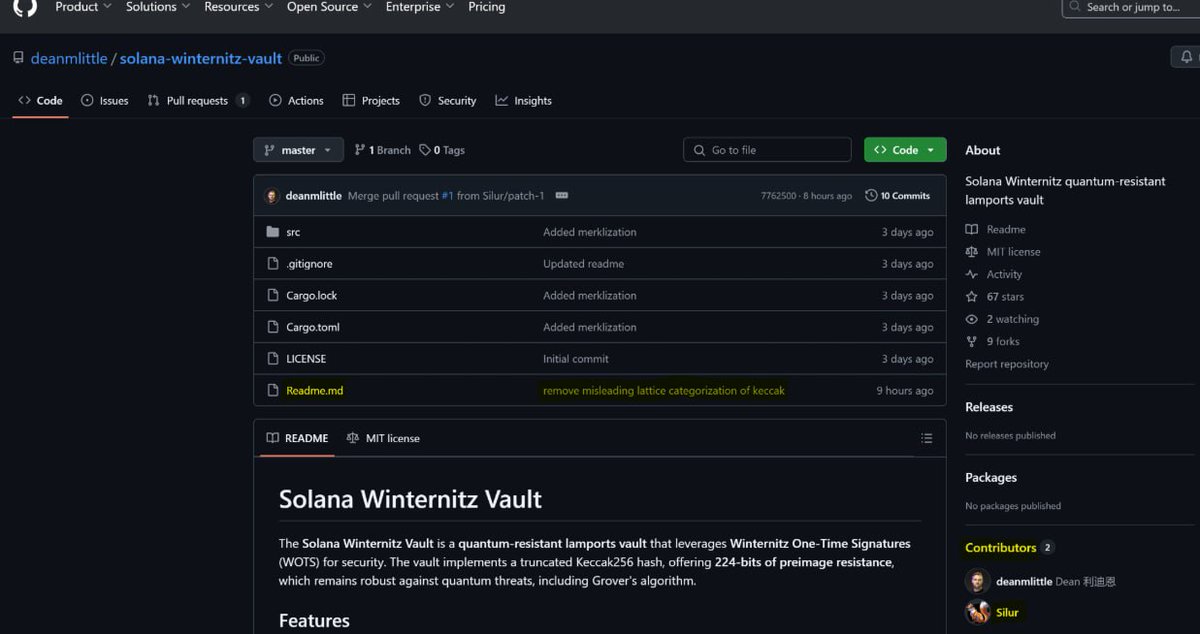View the 9 forks link

pyautogui.click(x=992, y=342)
